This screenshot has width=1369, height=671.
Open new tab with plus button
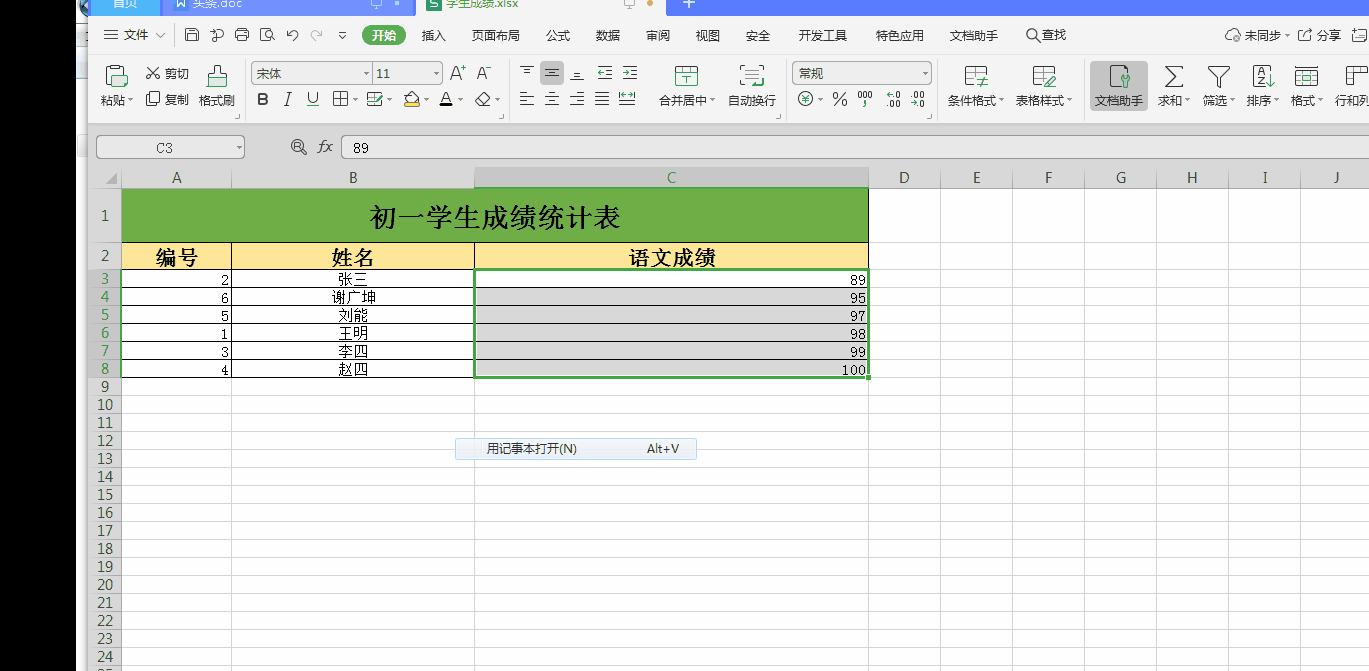coord(688,4)
